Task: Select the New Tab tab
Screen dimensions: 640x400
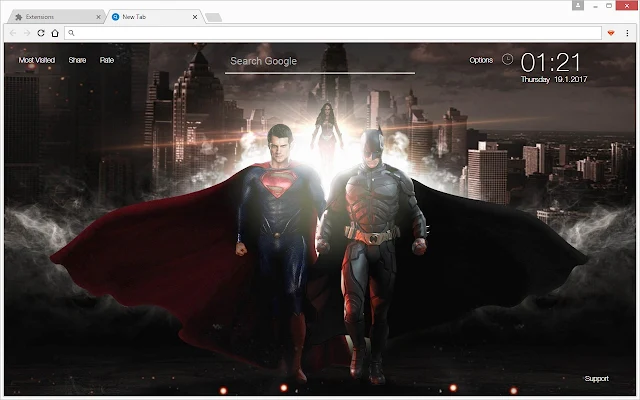Action: coord(154,17)
